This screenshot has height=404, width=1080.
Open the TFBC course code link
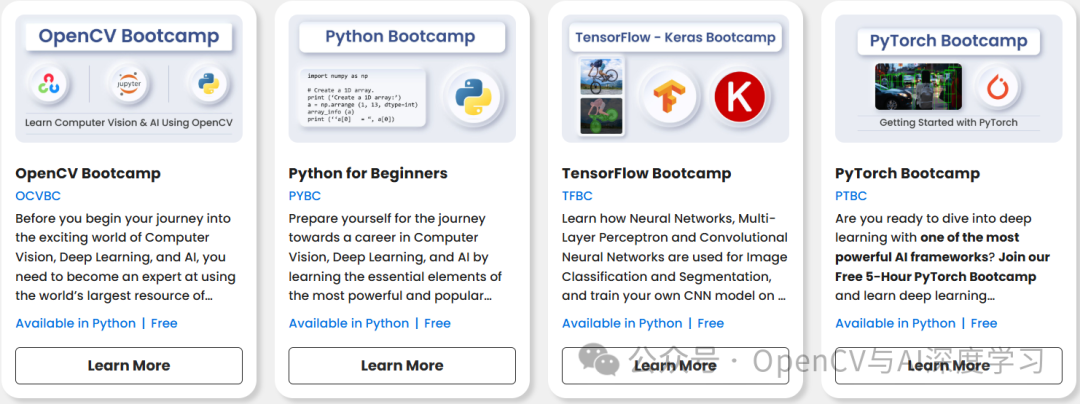coord(580,196)
